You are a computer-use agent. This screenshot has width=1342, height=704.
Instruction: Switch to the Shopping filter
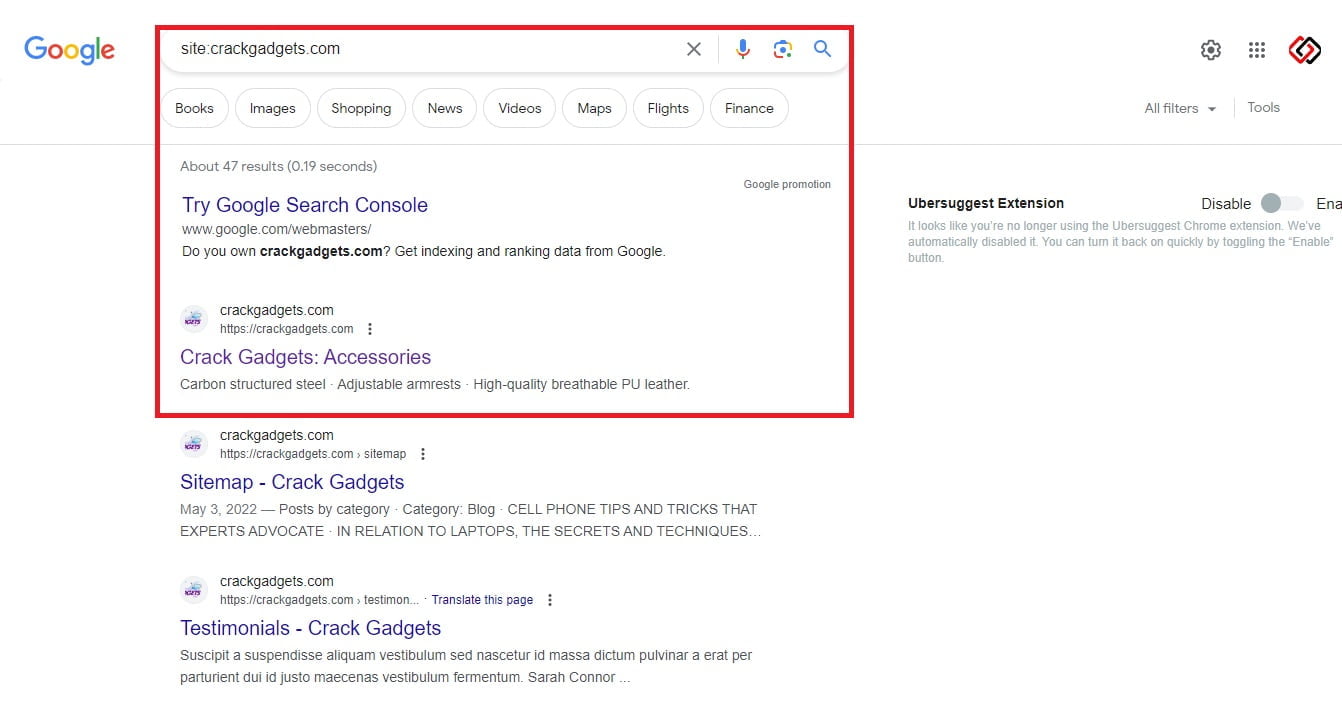tap(361, 108)
